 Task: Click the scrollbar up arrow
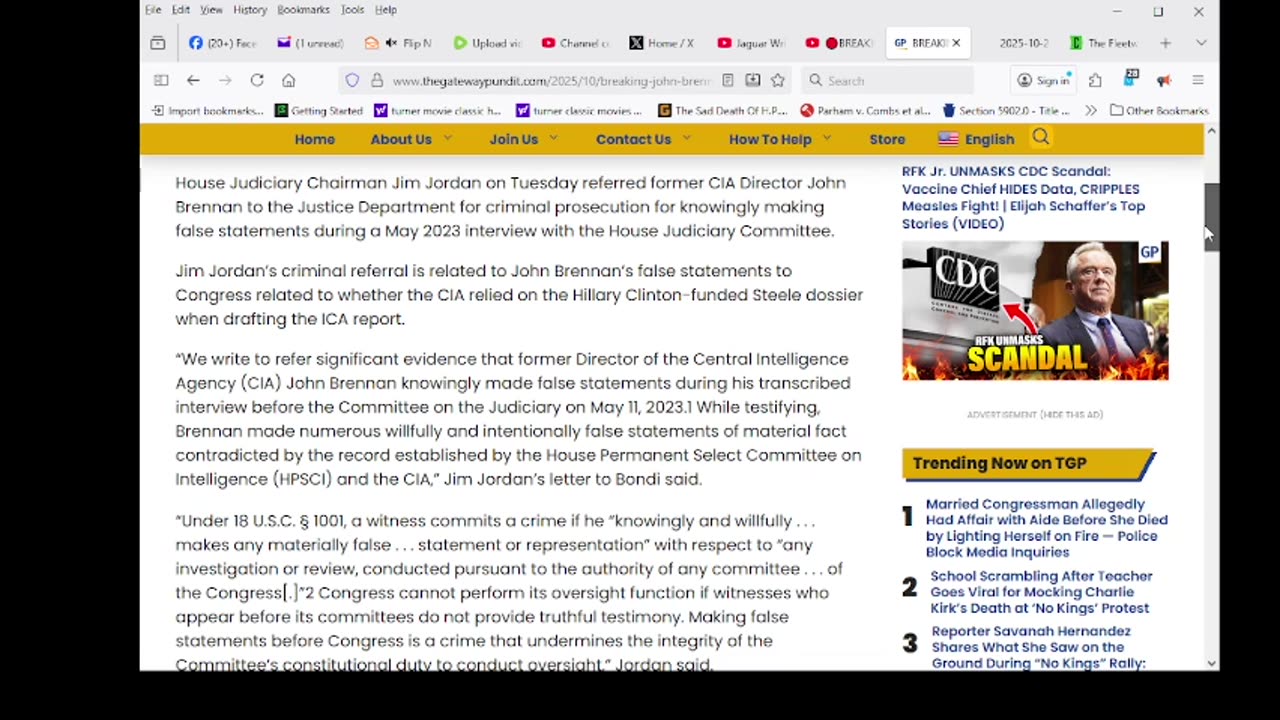click(1212, 132)
